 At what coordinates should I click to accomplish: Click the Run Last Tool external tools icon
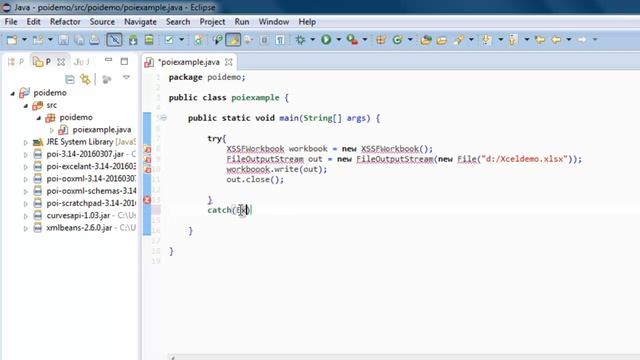click(x=352, y=40)
